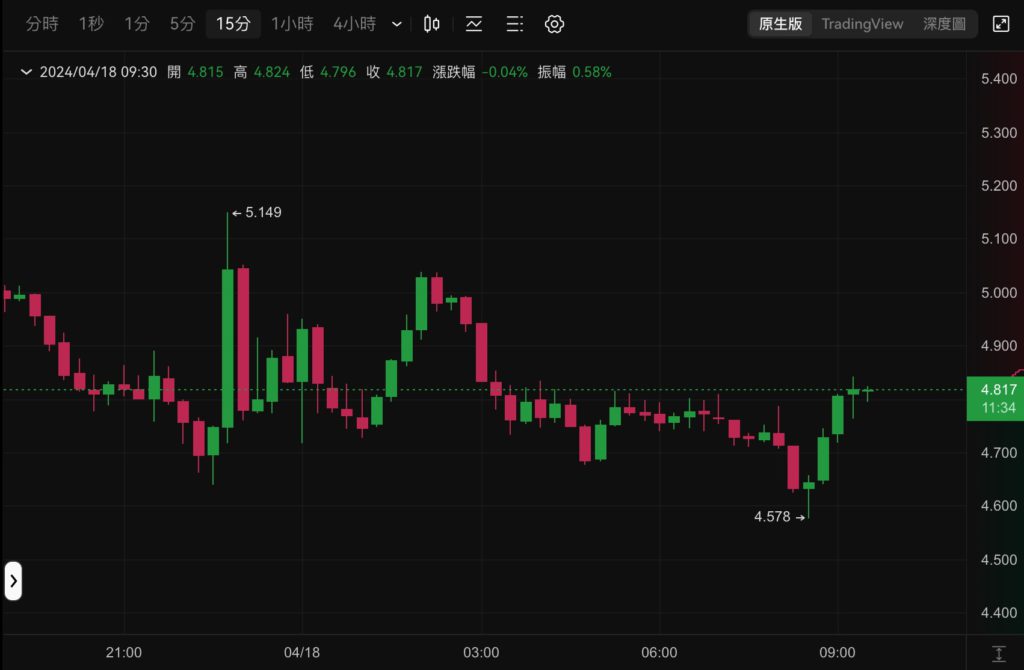Open the technical indicators panel
The image size is (1024, 670).
(474, 24)
